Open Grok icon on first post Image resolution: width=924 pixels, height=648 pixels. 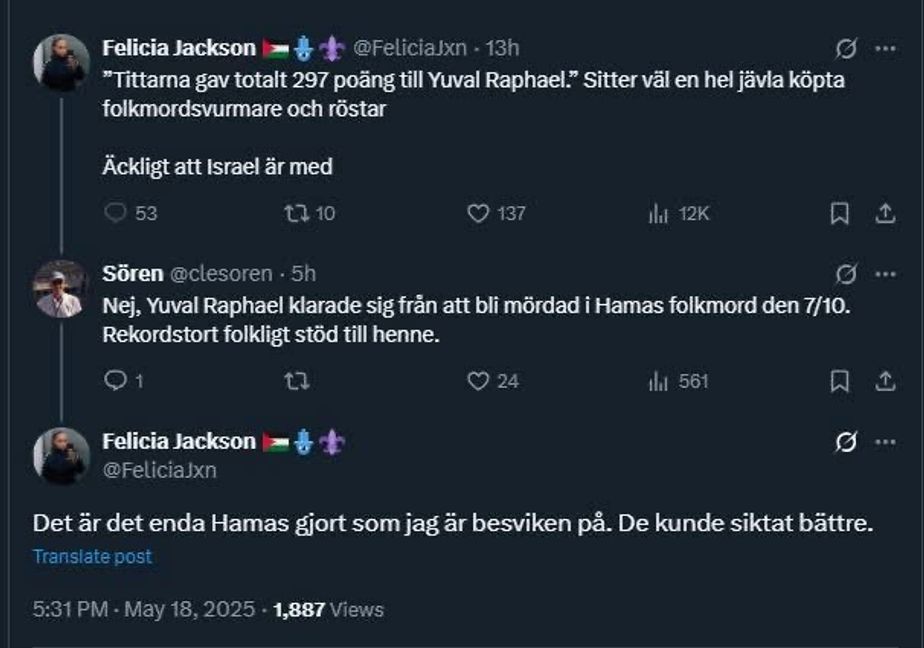[846, 48]
